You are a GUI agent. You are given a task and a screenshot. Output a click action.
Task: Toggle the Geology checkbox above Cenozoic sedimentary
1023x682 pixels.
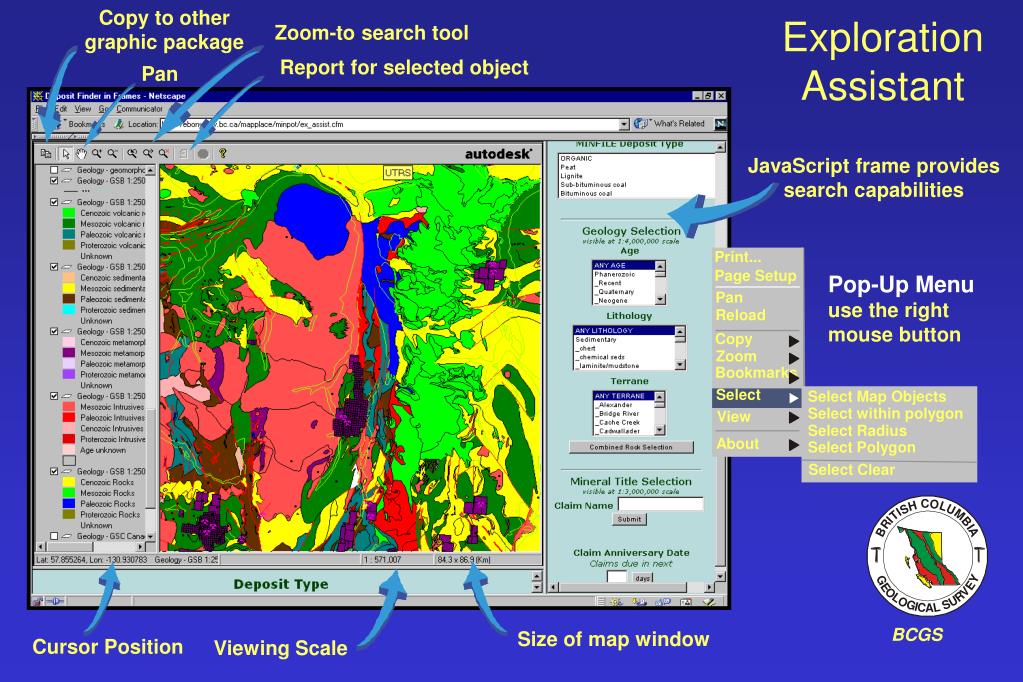pyautogui.click(x=54, y=267)
